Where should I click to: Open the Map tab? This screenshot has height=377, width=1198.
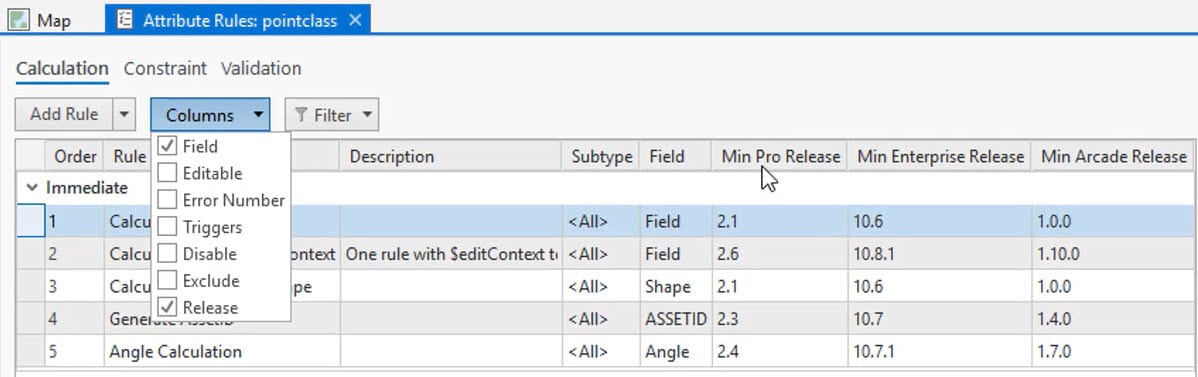click(x=52, y=21)
